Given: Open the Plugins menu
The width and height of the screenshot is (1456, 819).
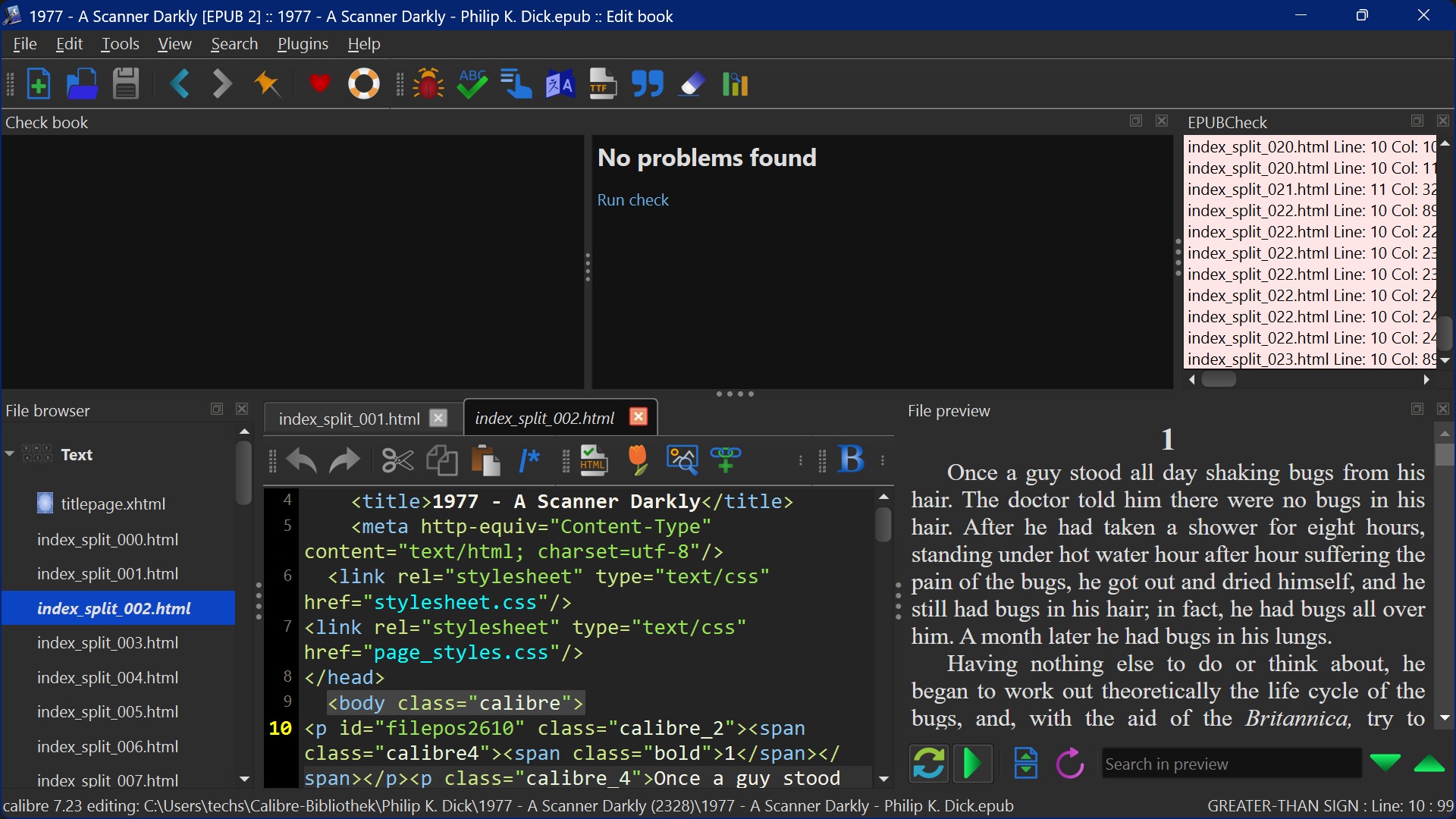Looking at the screenshot, I should (303, 44).
